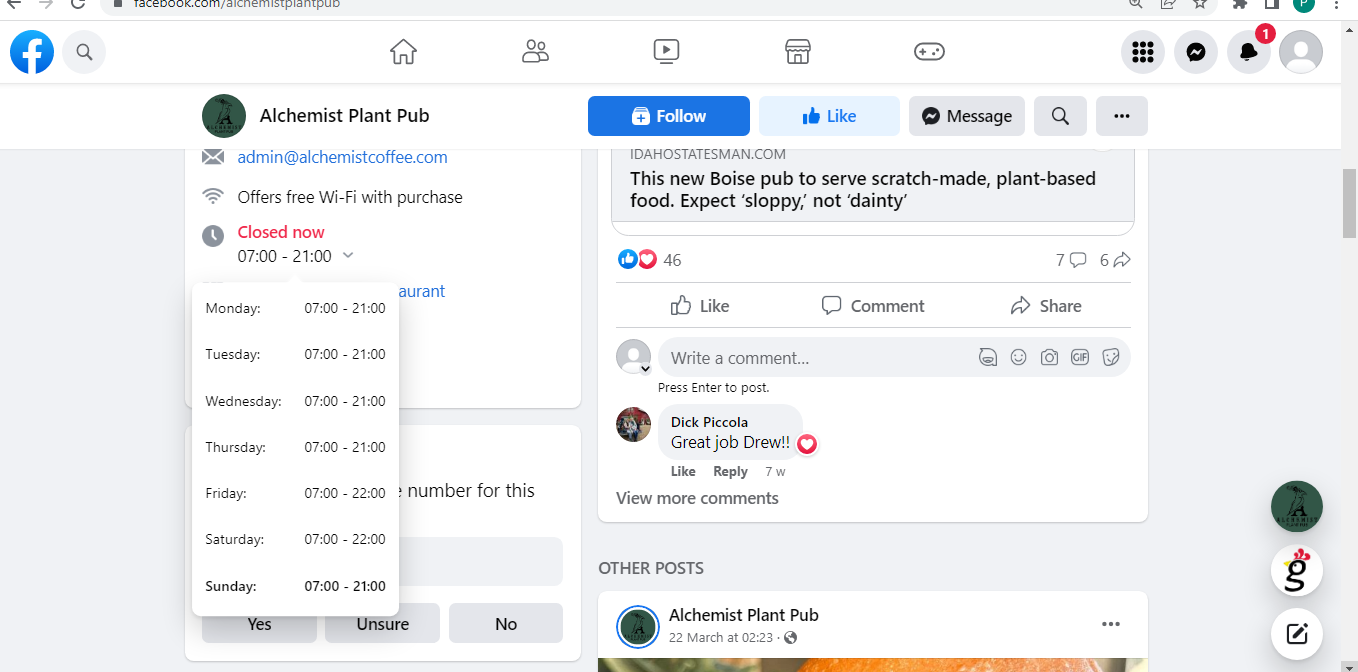
Task: Open Alchemist floating chat head
Action: click(x=1297, y=507)
